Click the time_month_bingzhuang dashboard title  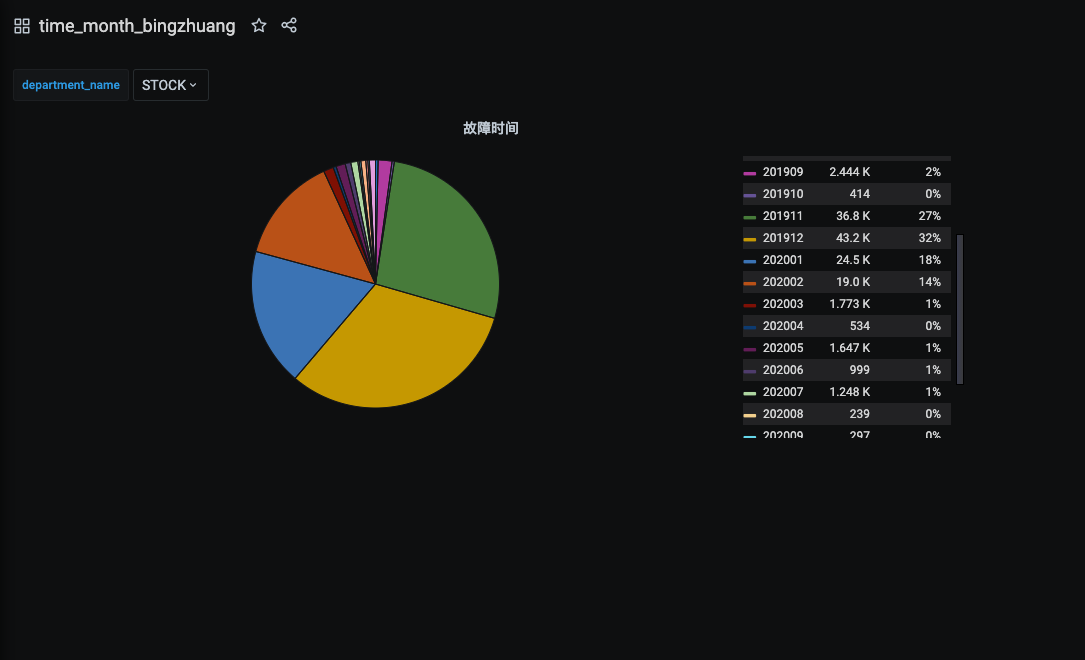coord(137,26)
